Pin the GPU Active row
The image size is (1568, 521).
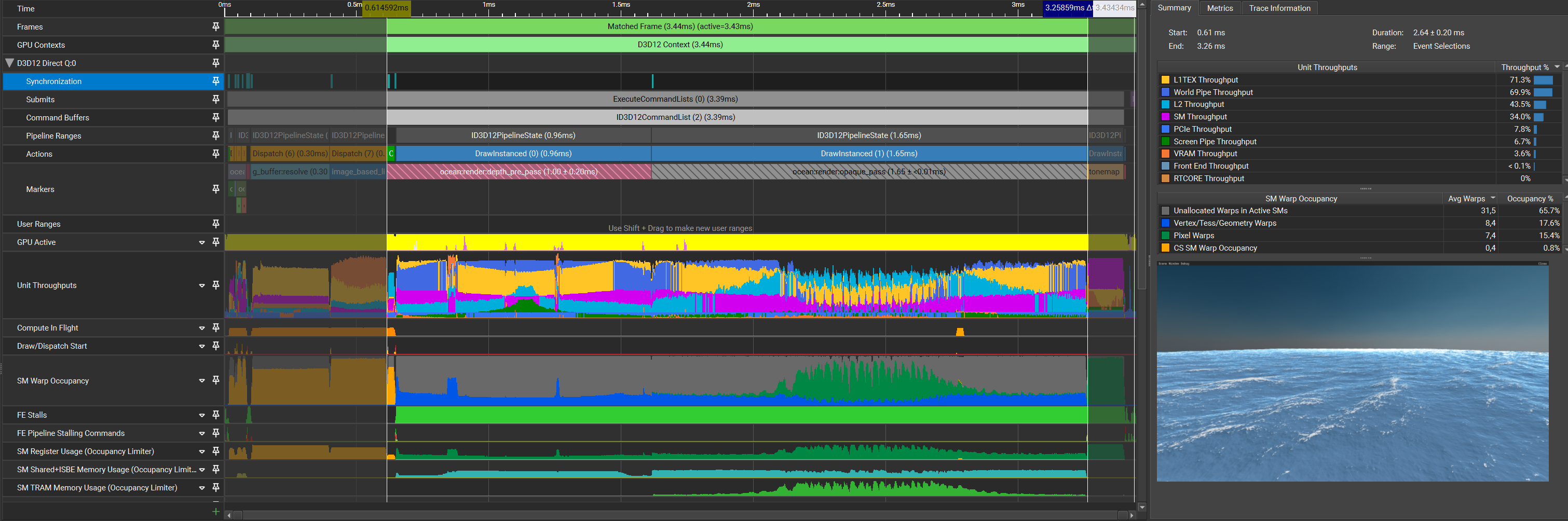point(215,242)
